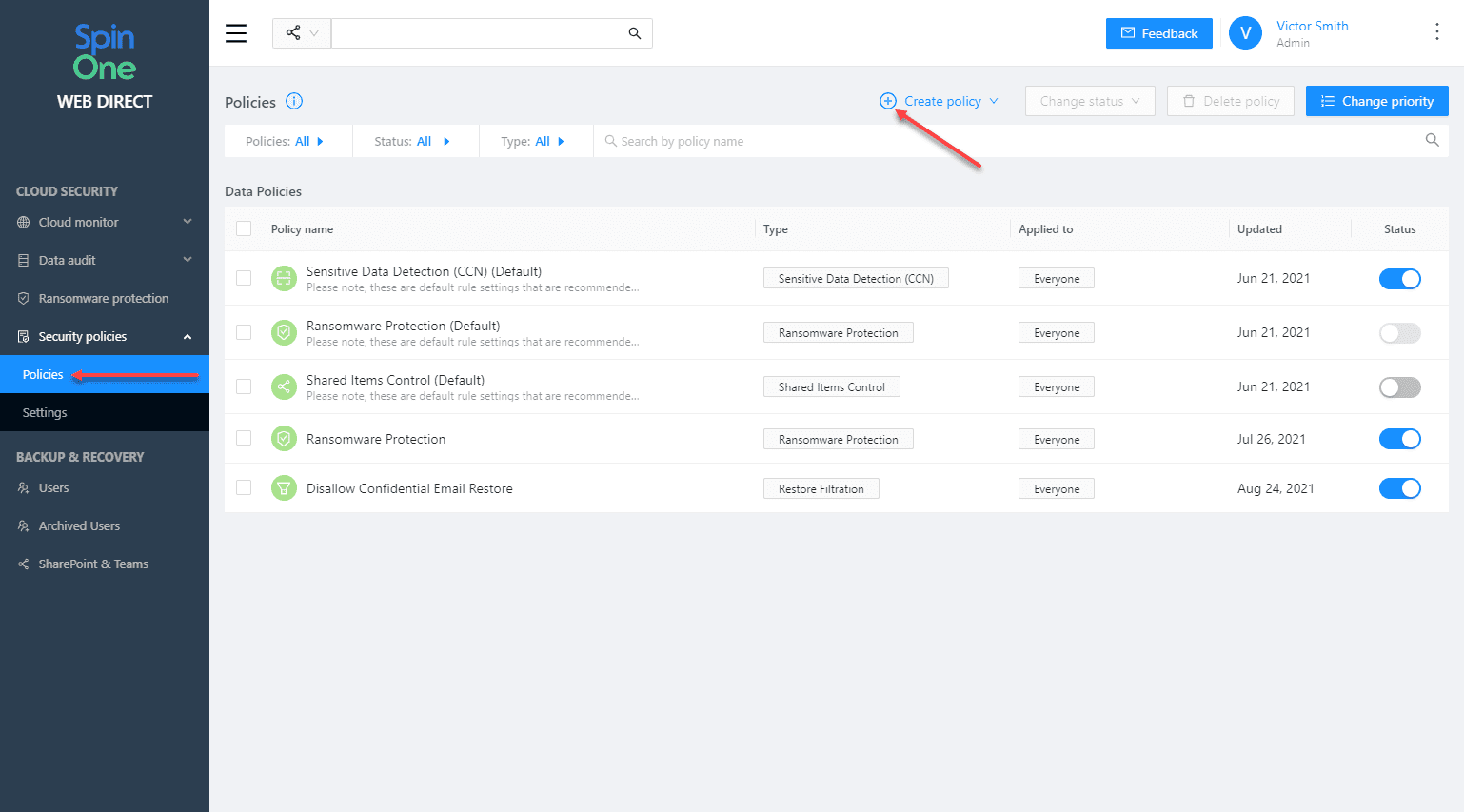Open Settings under Security policies
The width and height of the screenshot is (1464, 812).
pos(45,412)
